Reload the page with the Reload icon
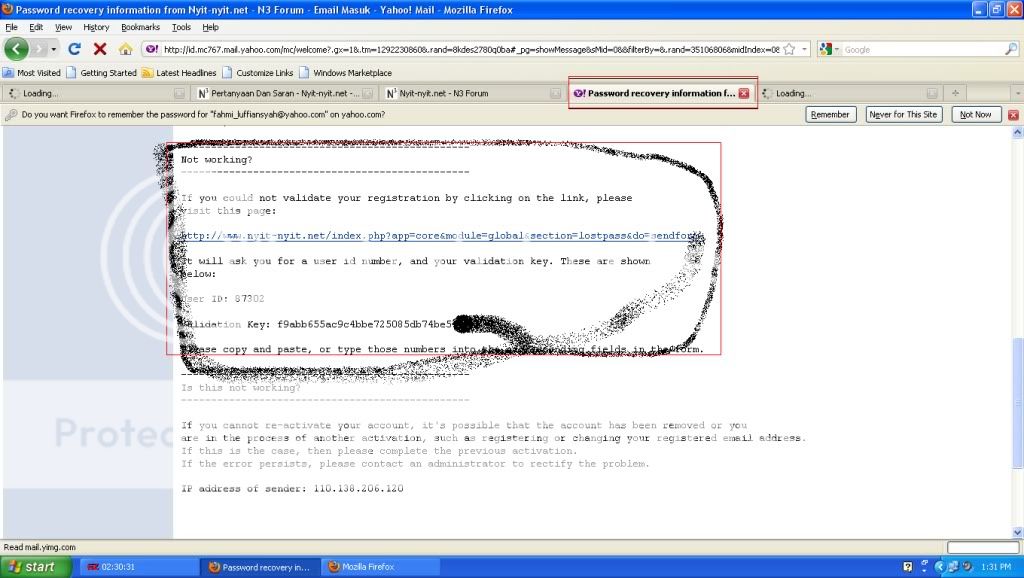 pyautogui.click(x=74, y=49)
